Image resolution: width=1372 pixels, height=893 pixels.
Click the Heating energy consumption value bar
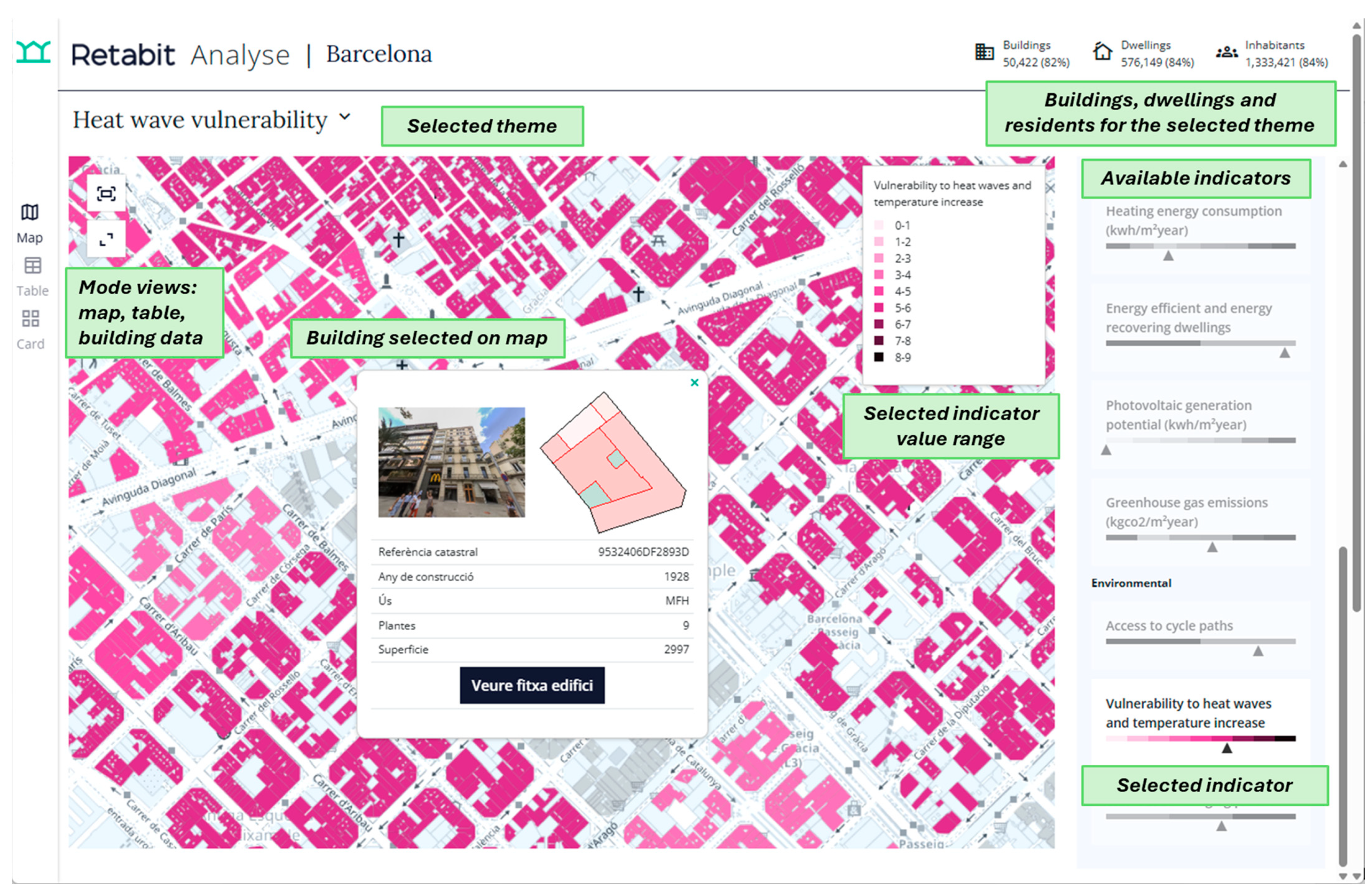(1200, 246)
